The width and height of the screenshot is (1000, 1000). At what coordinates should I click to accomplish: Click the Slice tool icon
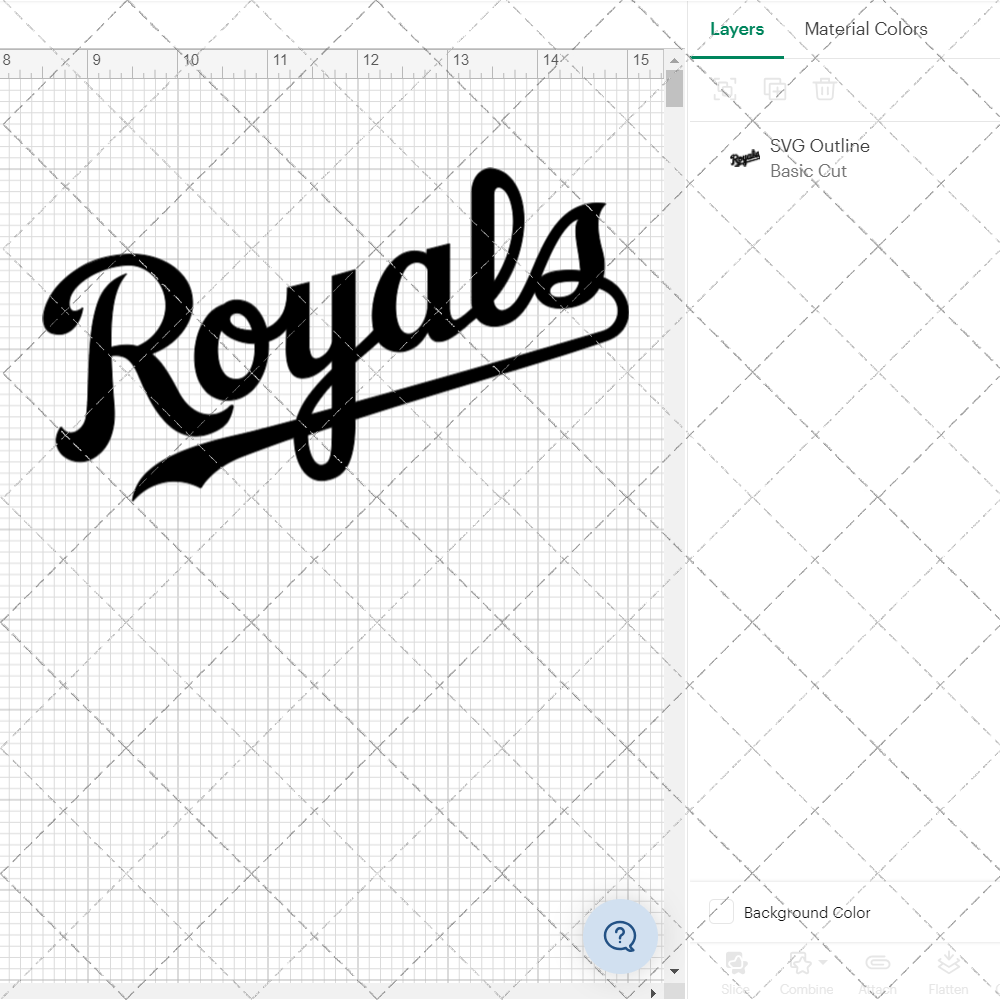coord(736,963)
